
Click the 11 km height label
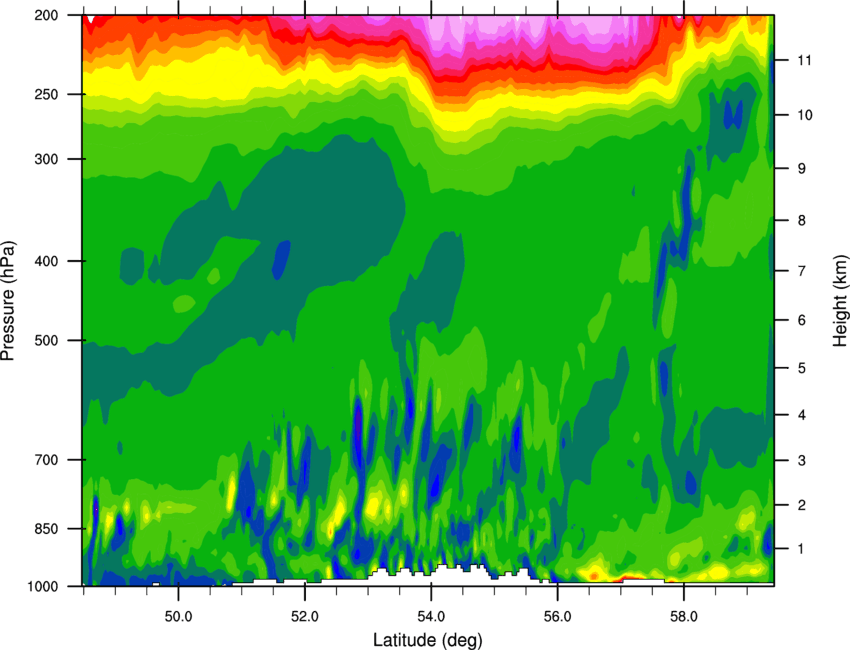point(805,60)
